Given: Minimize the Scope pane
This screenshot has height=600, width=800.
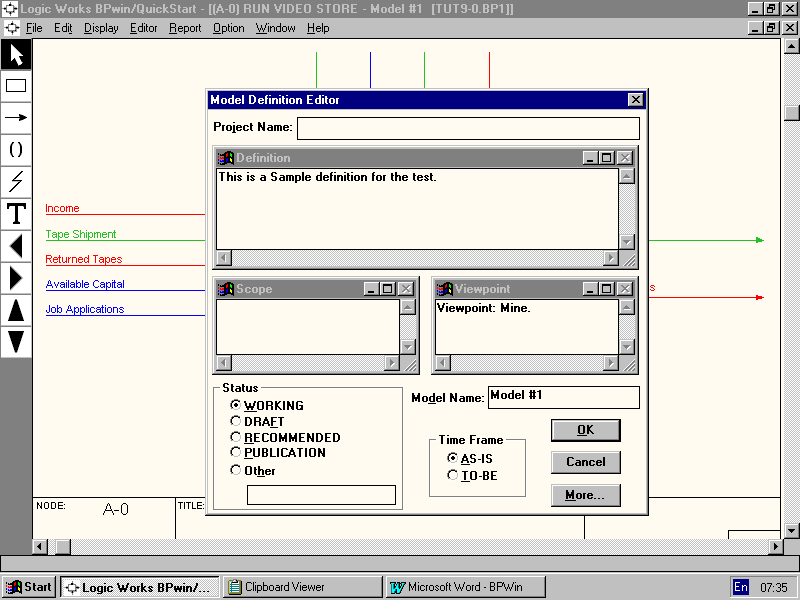Looking at the screenshot, I should (371, 289).
